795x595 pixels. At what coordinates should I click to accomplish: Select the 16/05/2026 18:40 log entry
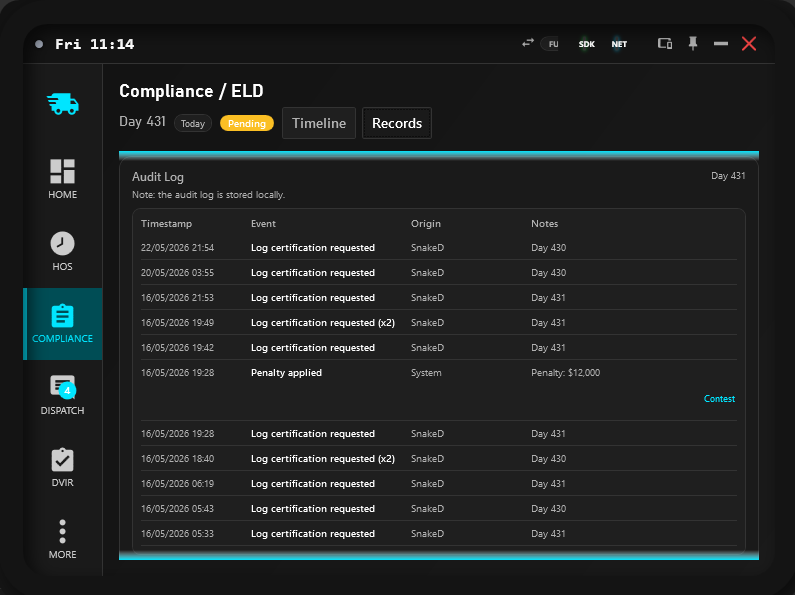[x=439, y=459]
